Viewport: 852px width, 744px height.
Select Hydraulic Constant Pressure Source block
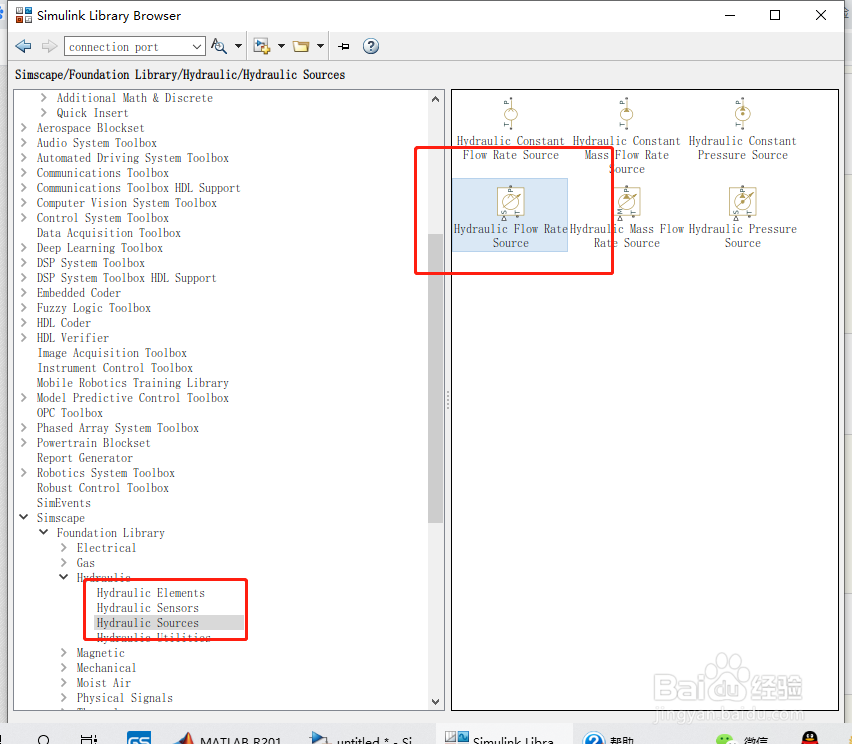742,129
